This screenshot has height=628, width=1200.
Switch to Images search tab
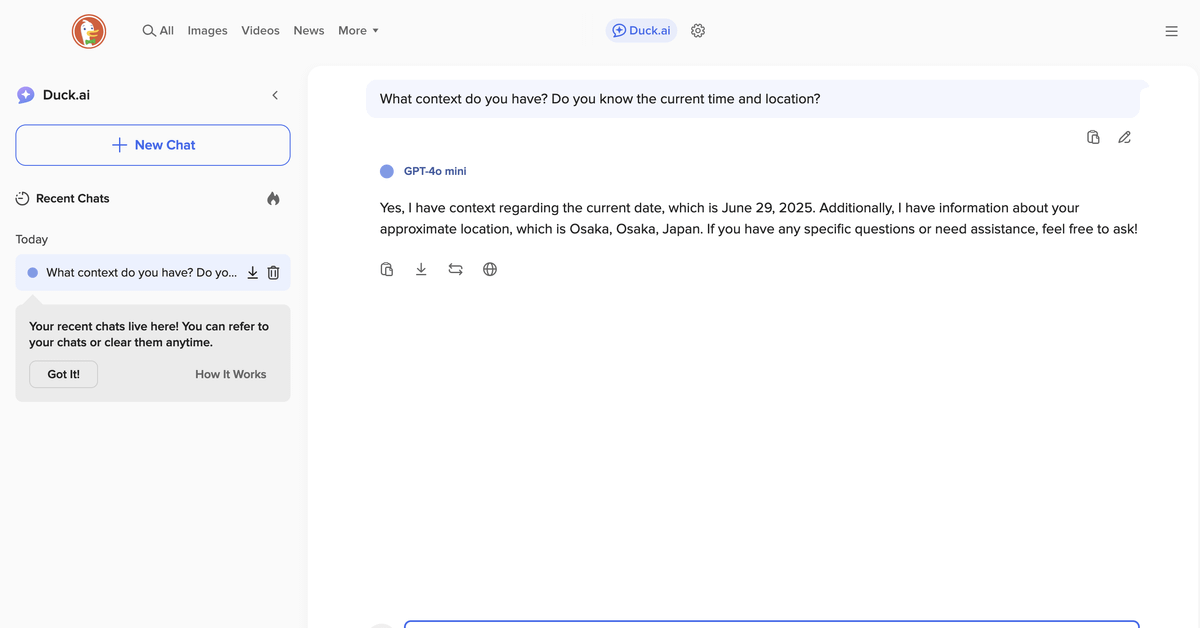(208, 31)
